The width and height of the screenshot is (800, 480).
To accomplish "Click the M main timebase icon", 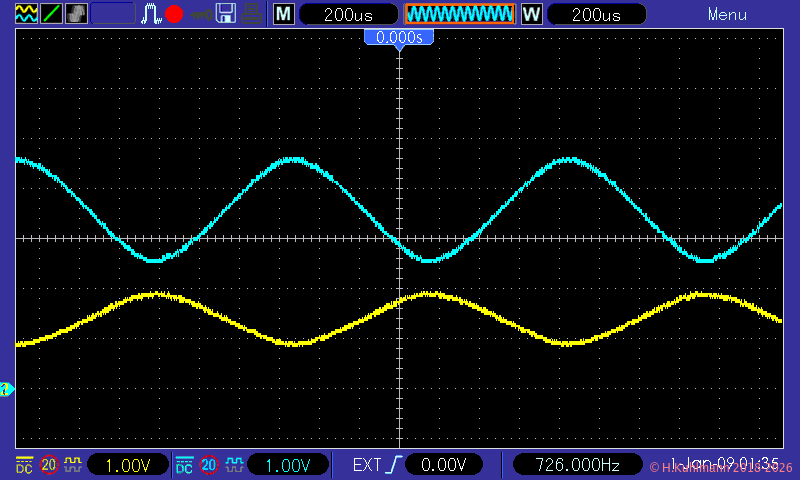I will 284,14.
